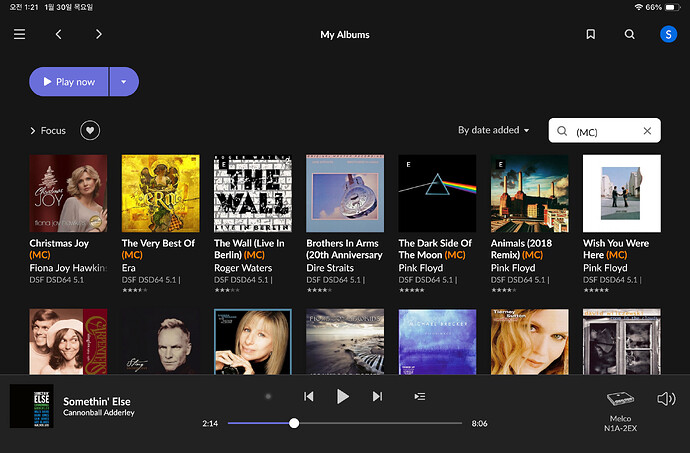
Task: Open bookmarks icon in top bar
Action: tap(591, 34)
